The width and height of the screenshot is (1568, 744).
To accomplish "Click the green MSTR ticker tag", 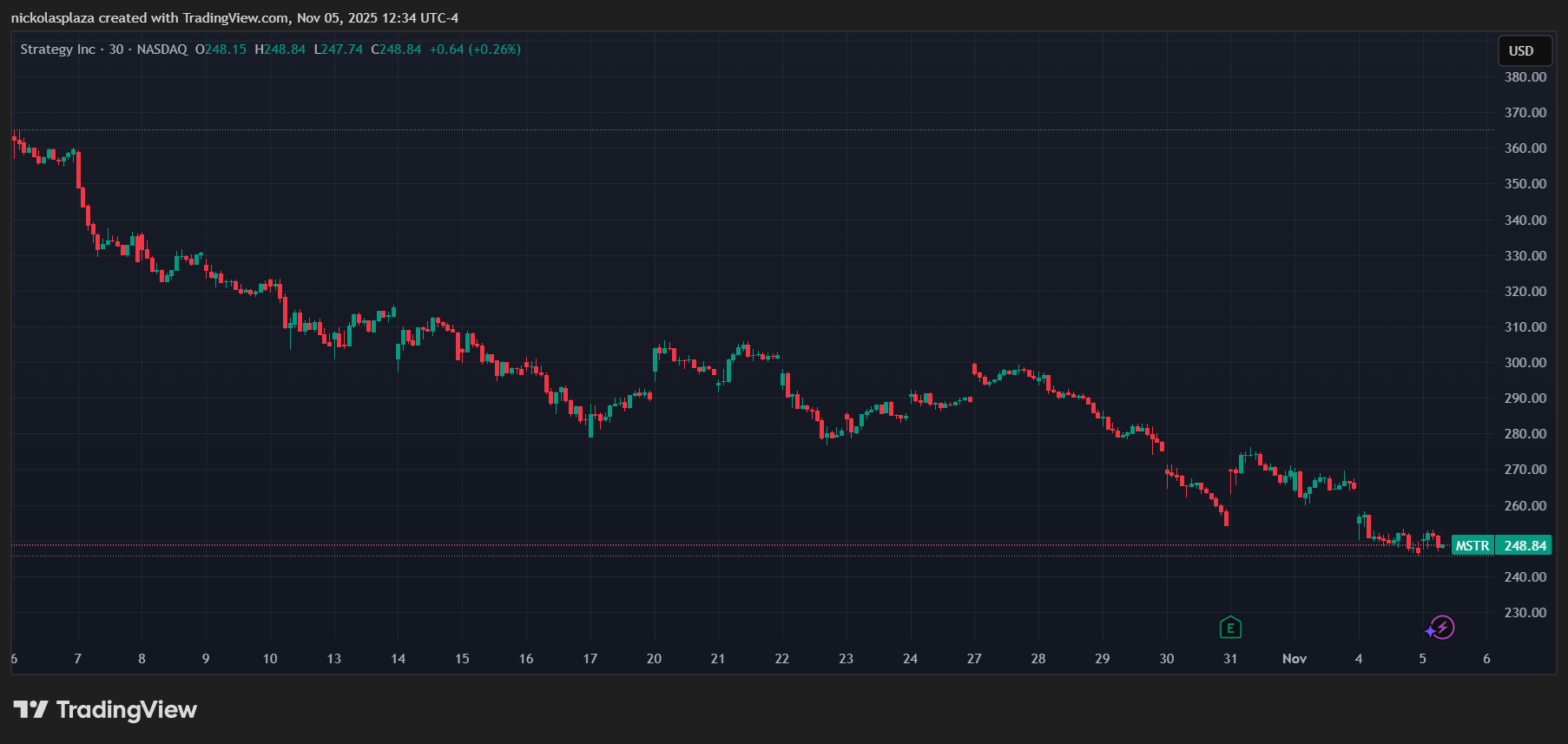I will (x=1472, y=546).
